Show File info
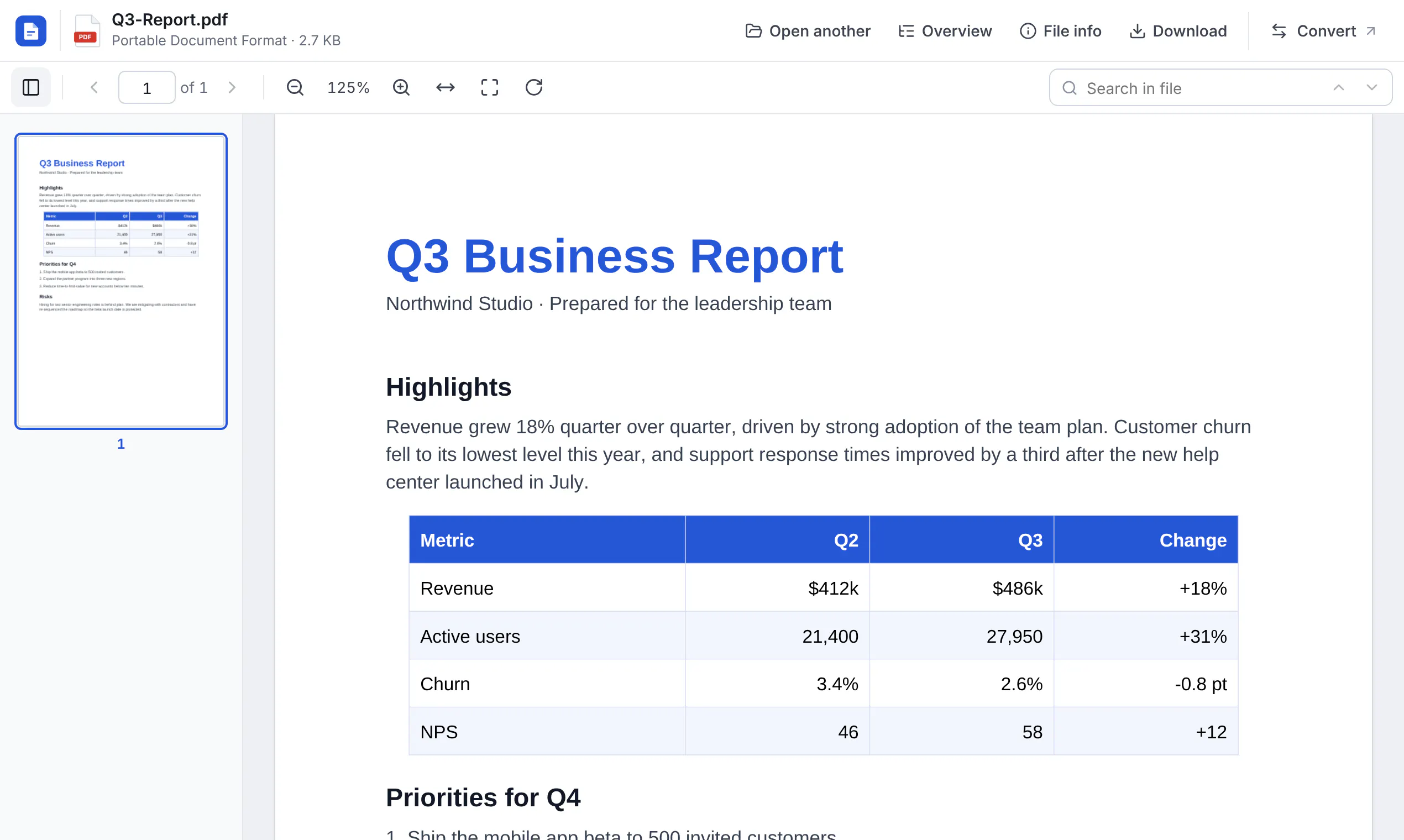Image resolution: width=1404 pixels, height=840 pixels. pos(1060,30)
